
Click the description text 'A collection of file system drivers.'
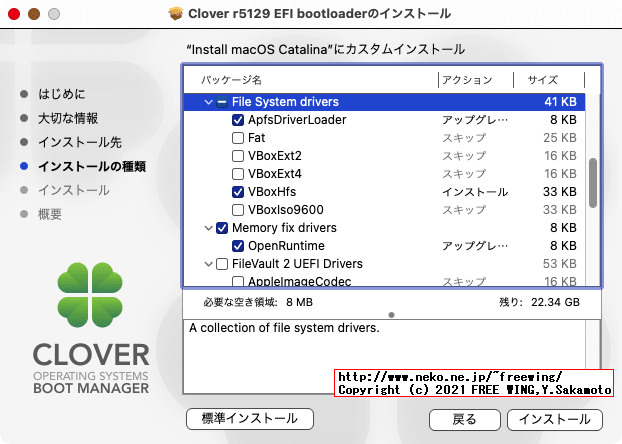(284, 328)
